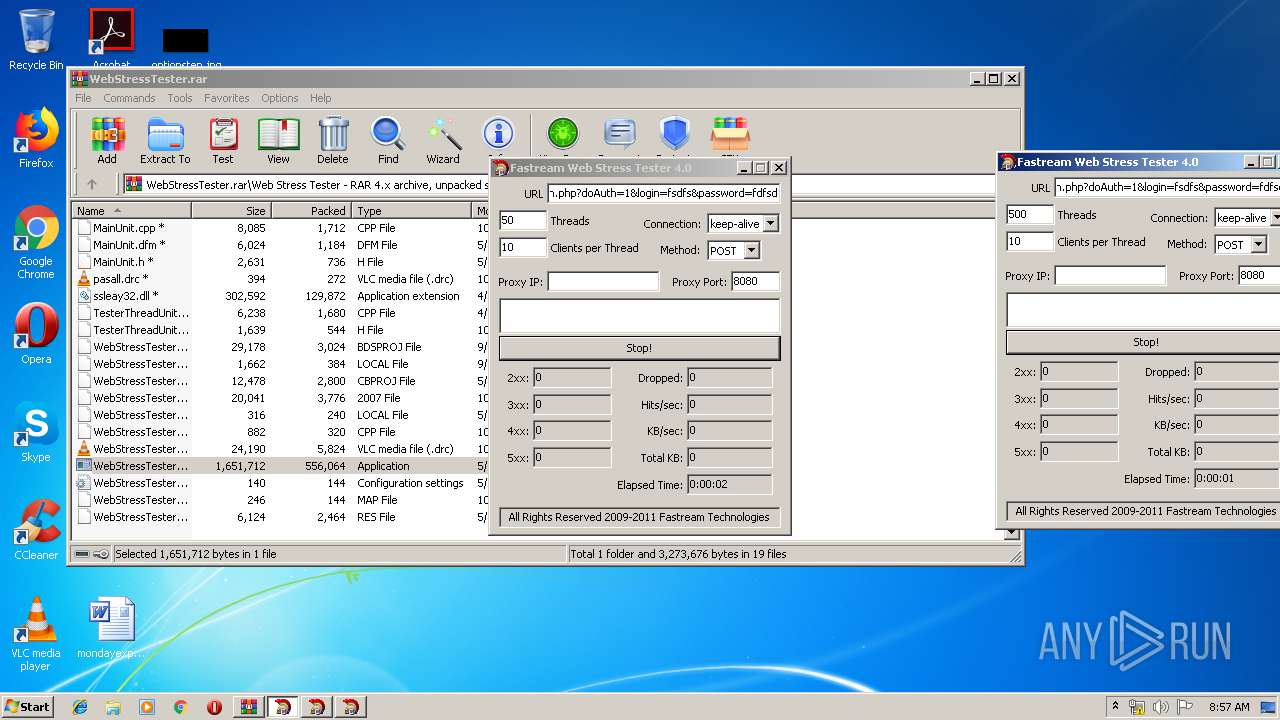Click the Add icon in WinRAR toolbar
Image resolution: width=1280 pixels, height=720 pixels.
pos(107,140)
